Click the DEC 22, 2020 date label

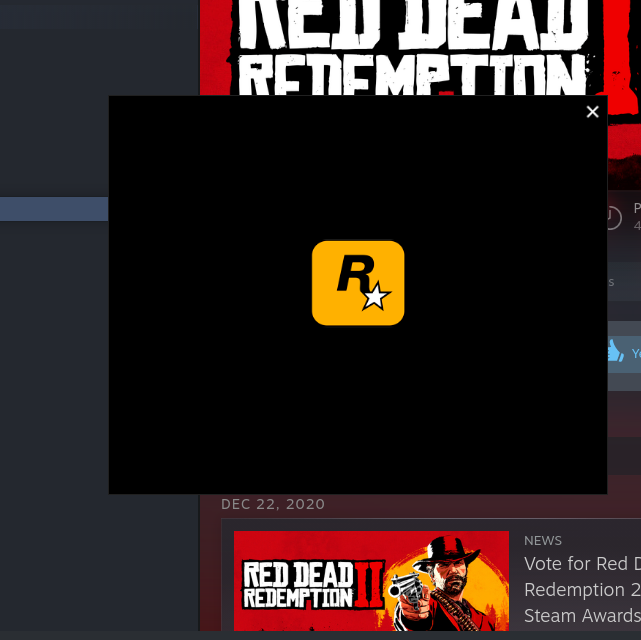tap(273, 504)
